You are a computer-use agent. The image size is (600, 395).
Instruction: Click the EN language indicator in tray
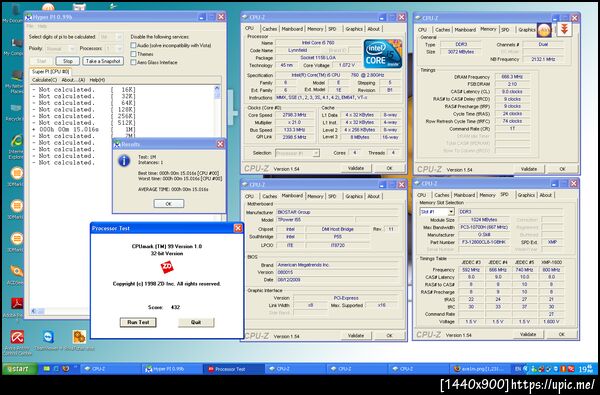point(518,369)
